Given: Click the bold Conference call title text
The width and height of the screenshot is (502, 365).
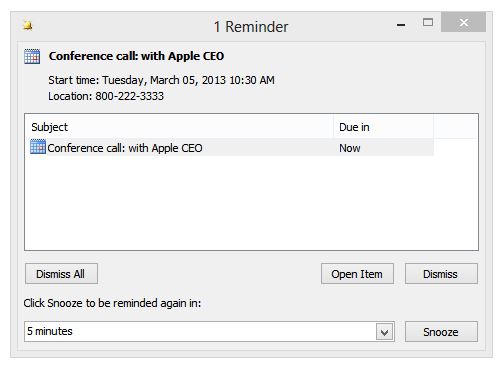Looking at the screenshot, I should [x=136, y=56].
